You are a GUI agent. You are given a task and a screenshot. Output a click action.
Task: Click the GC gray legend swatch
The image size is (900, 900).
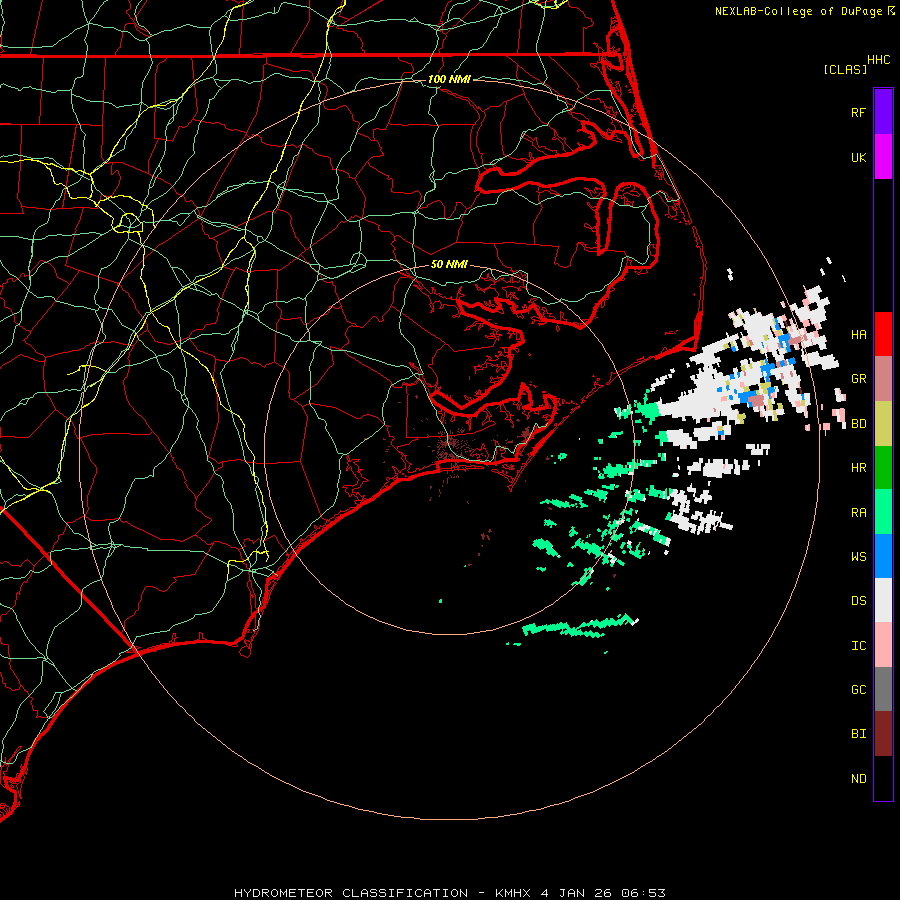[883, 689]
